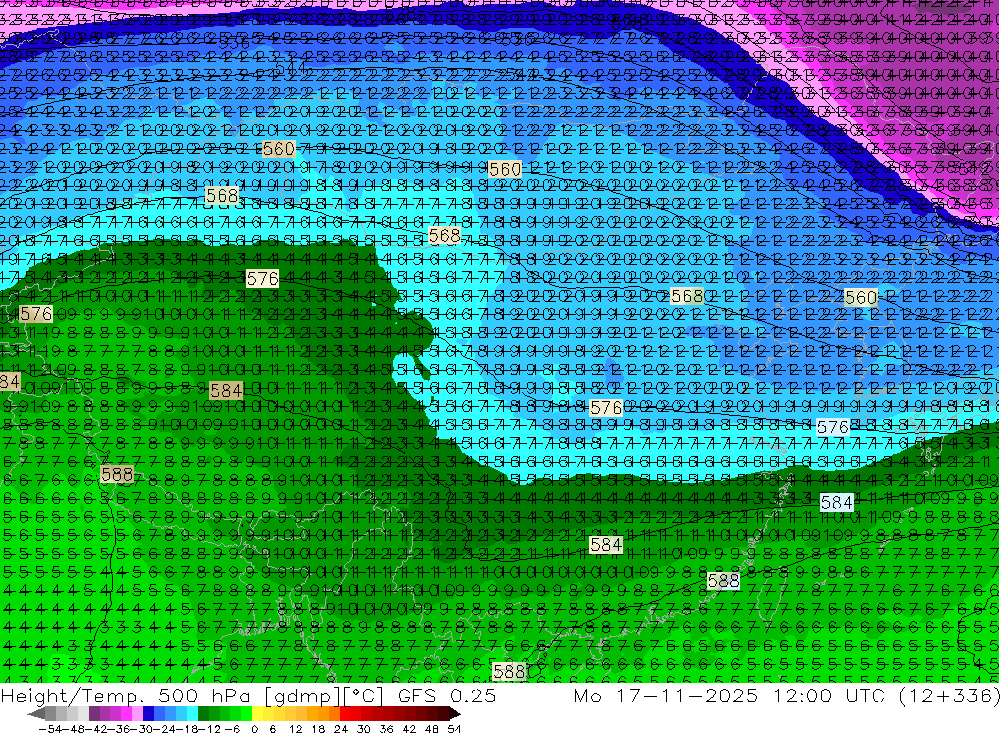Viewport: 1000px width, 733px height.
Task: Click the '-36' value on temperature scale
Action: 121,729
